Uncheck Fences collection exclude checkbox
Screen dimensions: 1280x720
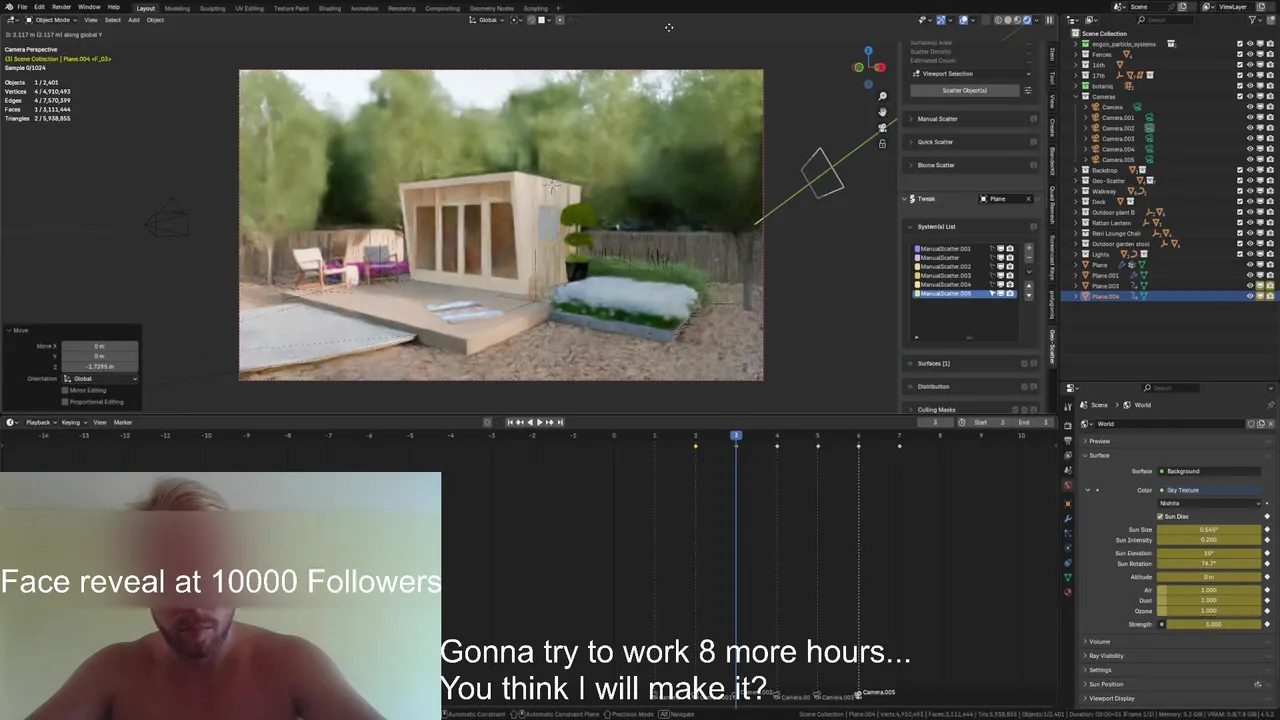pyautogui.click(x=1240, y=54)
